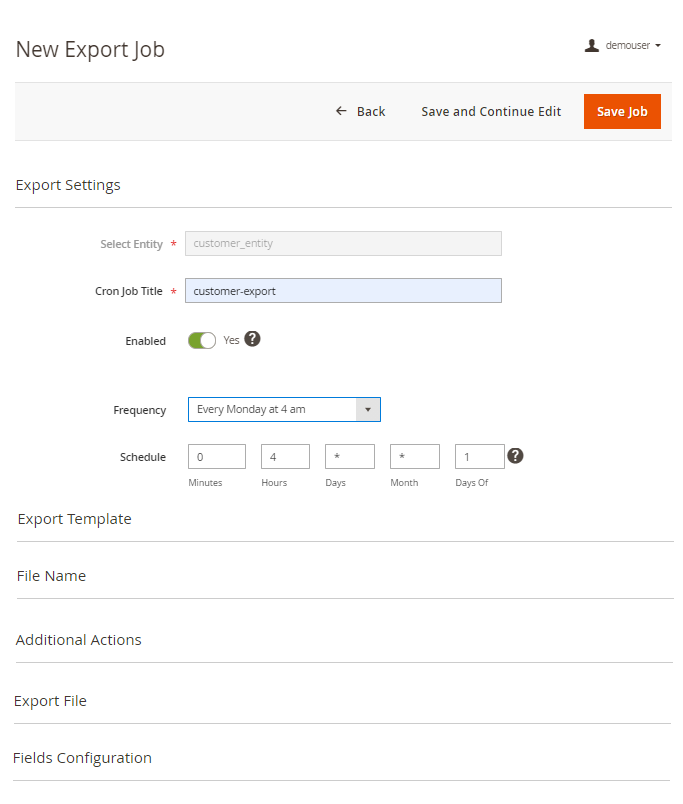Click the demouser account icon

pyautogui.click(x=592, y=45)
